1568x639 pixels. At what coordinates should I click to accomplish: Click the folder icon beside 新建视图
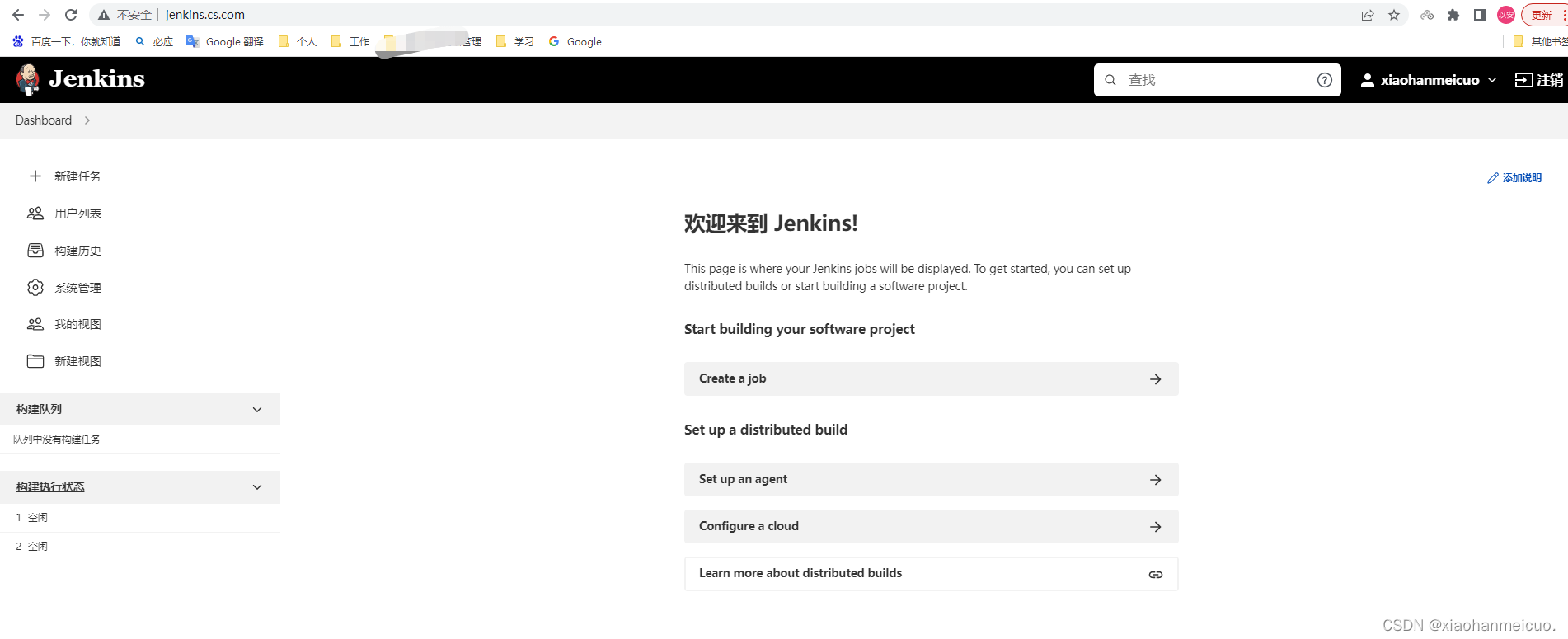(x=35, y=361)
